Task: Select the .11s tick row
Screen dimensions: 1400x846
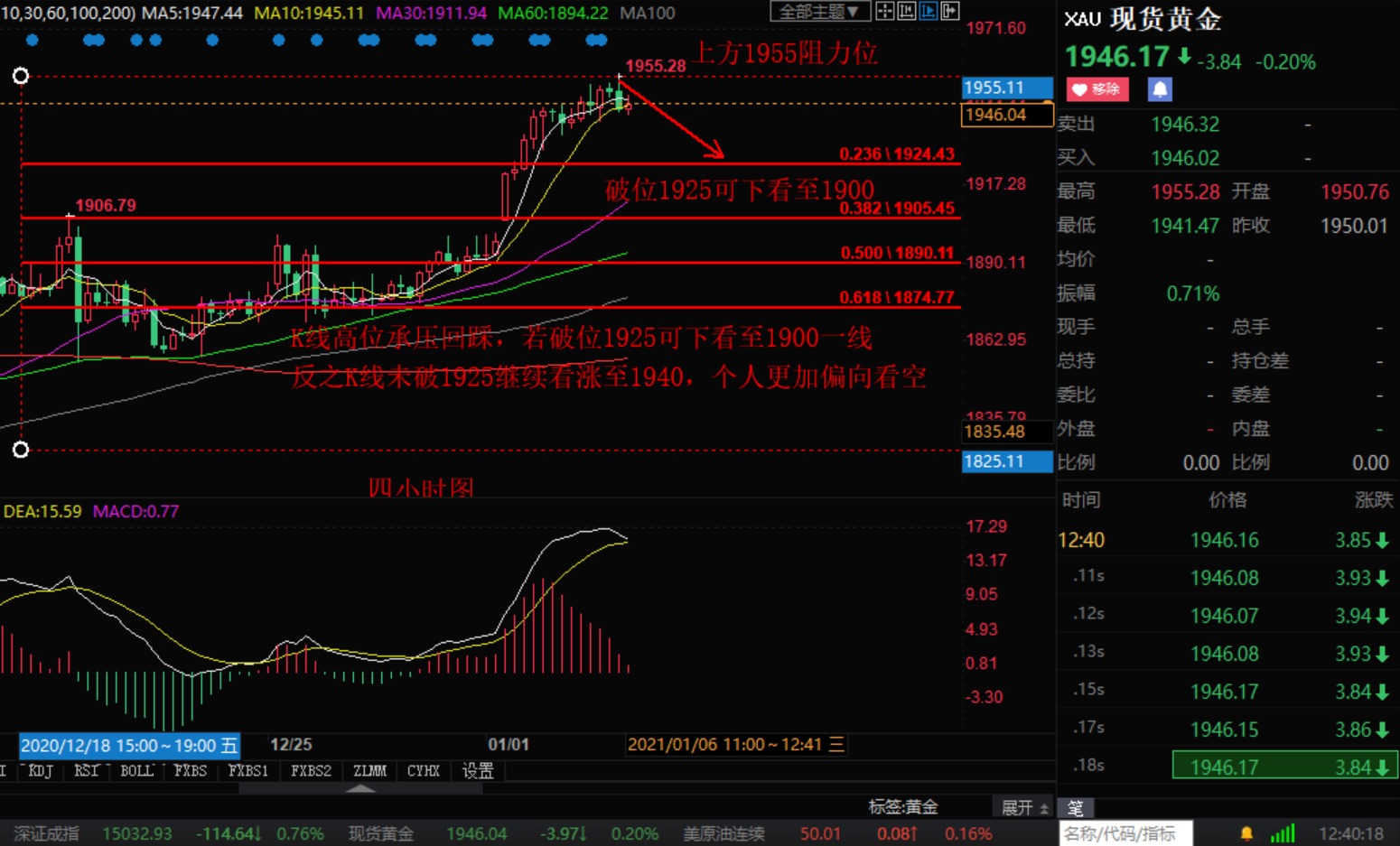Action: (1228, 577)
